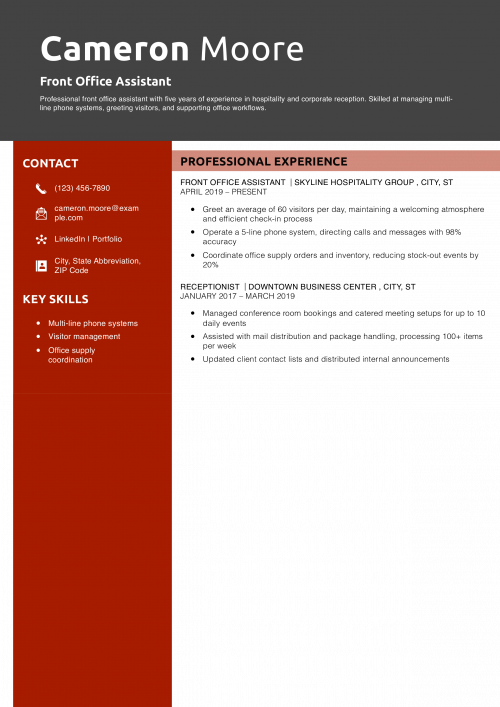The image size is (500, 707).
Task: Select the Front Office Assistant subtitle
Action: [x=106, y=81]
